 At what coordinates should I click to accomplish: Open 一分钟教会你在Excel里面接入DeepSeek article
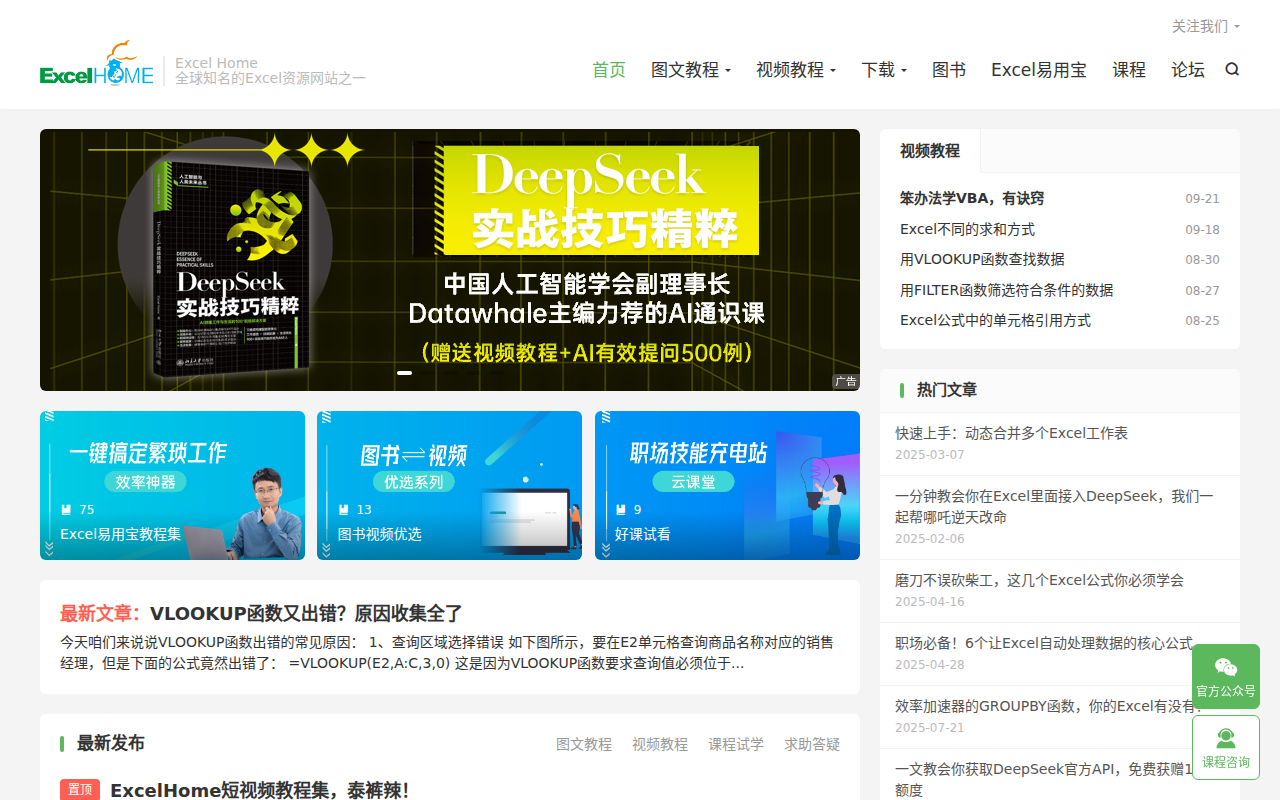pos(1054,506)
